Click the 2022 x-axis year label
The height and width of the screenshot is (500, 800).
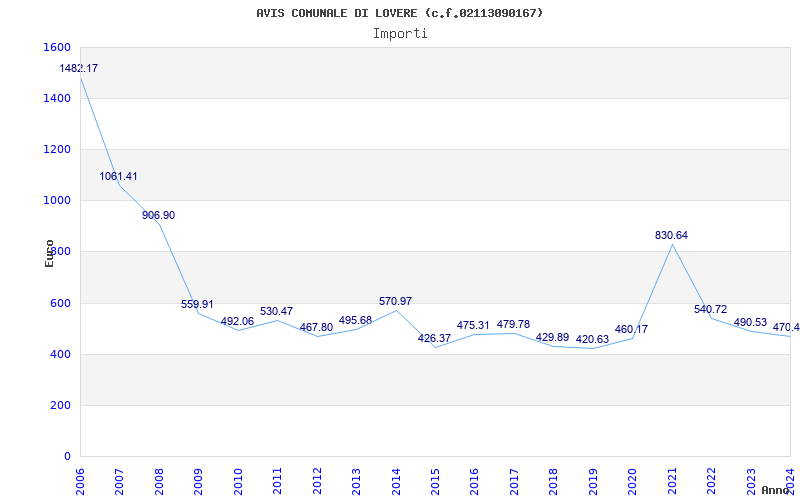[712, 480]
